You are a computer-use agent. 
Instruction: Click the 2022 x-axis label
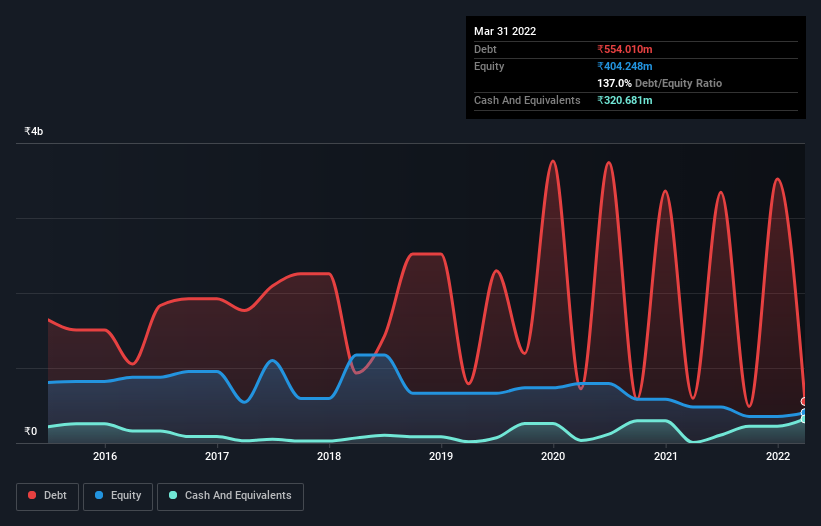[x=778, y=456]
